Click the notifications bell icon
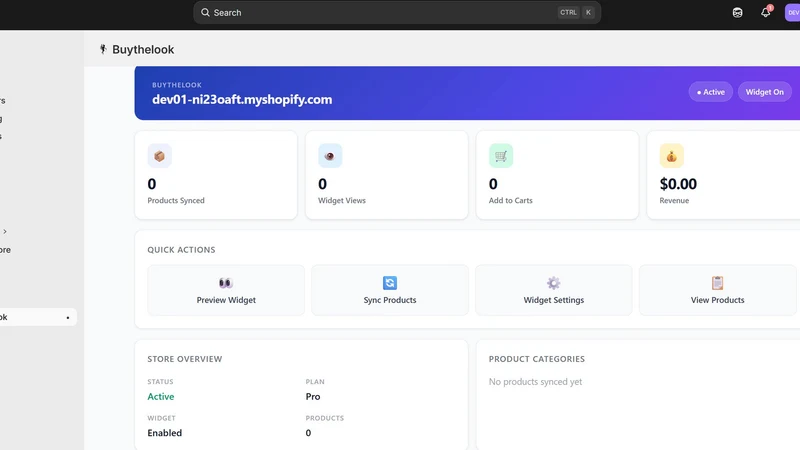The image size is (800, 450). (x=765, y=13)
